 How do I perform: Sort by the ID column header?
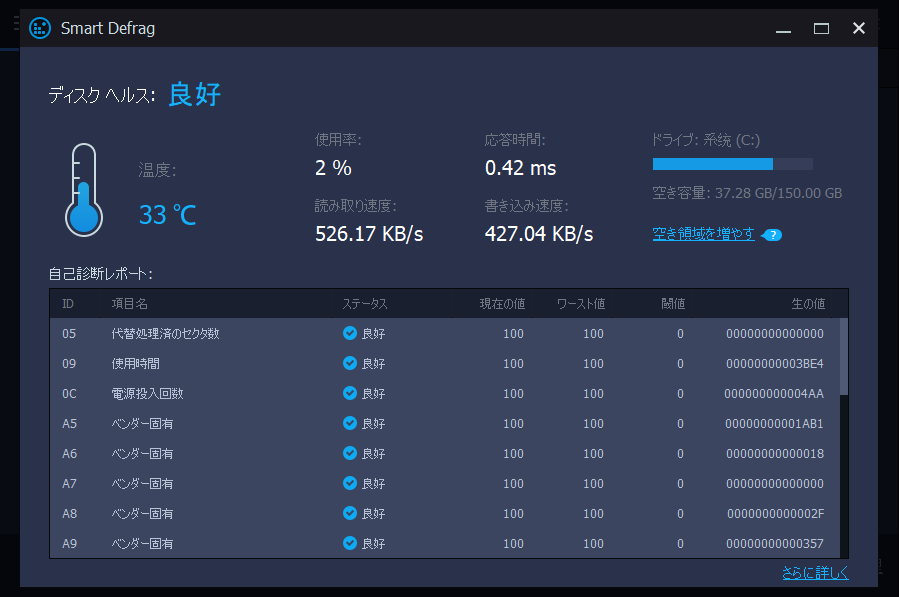pyautogui.click(x=68, y=304)
